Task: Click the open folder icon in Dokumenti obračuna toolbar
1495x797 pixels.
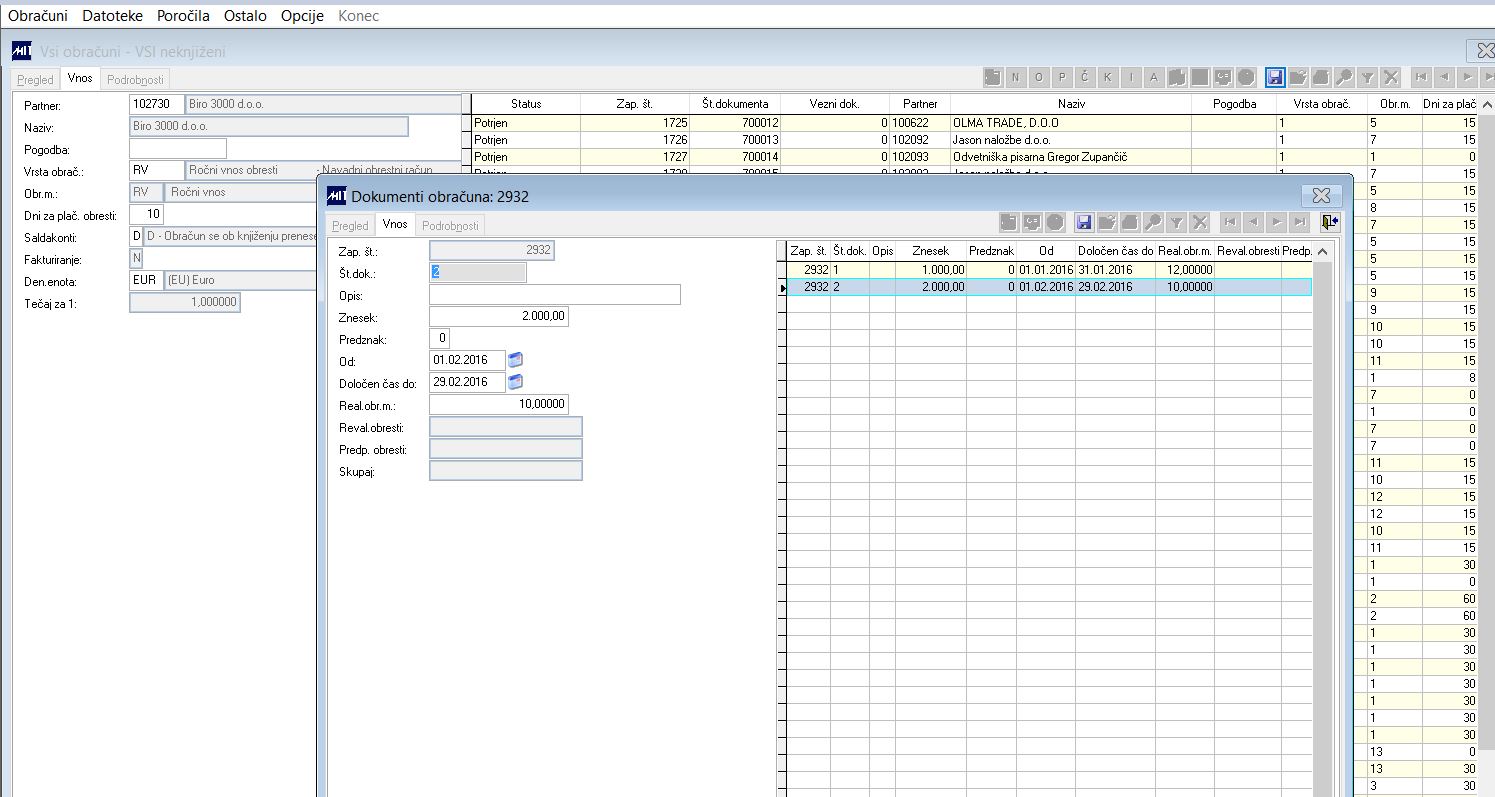Action: point(1107,222)
